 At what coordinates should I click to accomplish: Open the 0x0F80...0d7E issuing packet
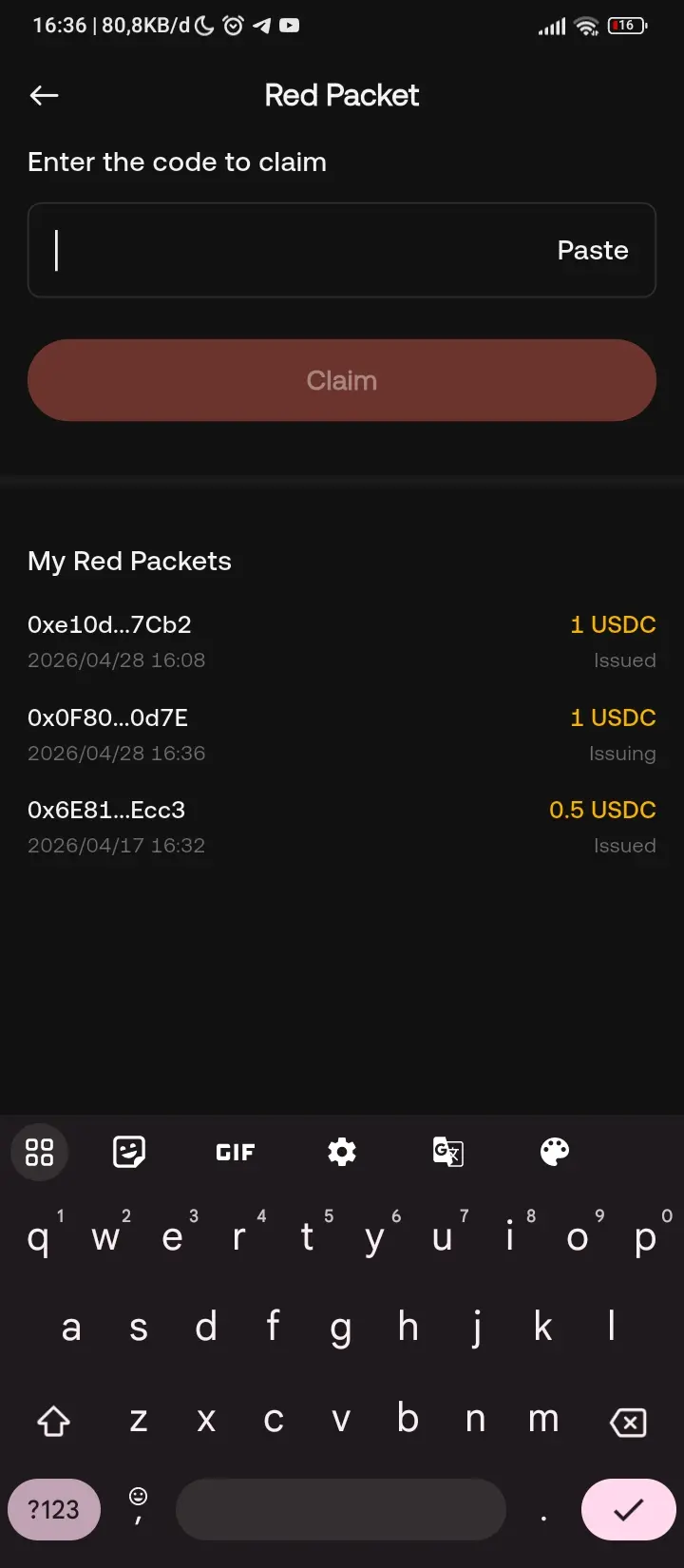point(341,735)
